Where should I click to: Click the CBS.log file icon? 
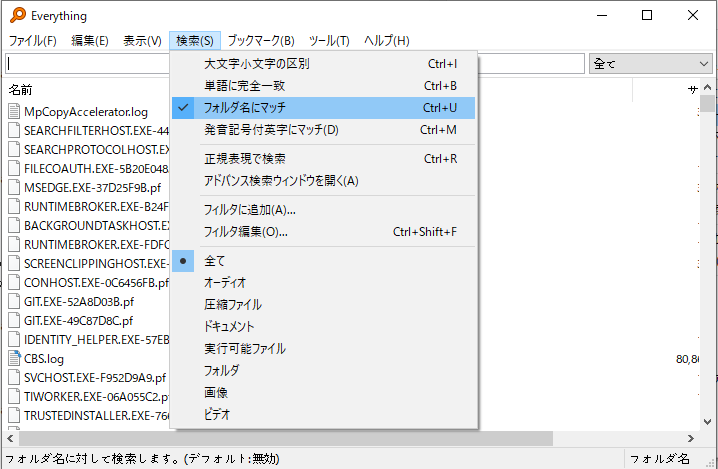pos(14,359)
